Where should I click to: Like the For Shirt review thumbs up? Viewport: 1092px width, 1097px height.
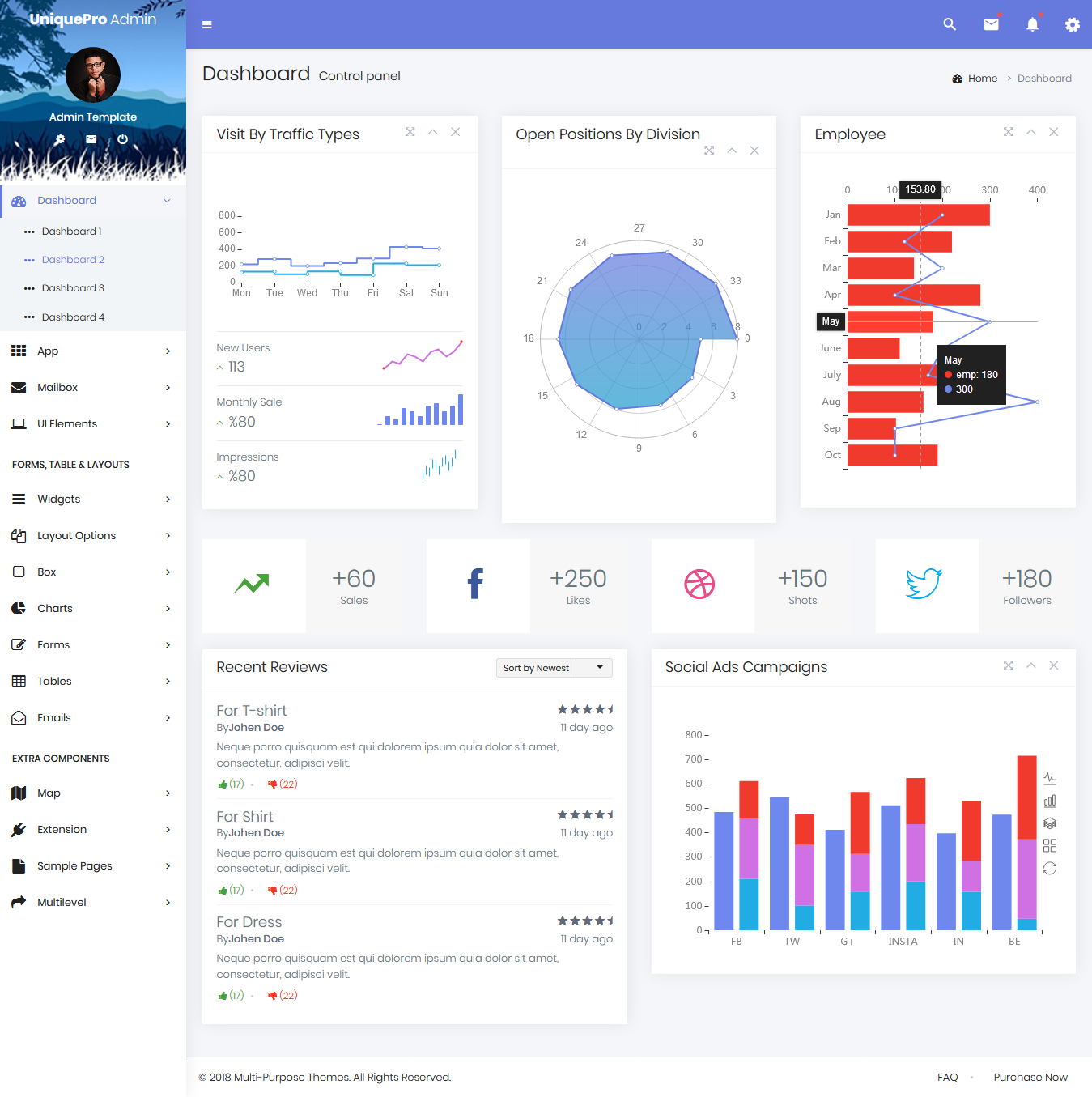point(231,891)
